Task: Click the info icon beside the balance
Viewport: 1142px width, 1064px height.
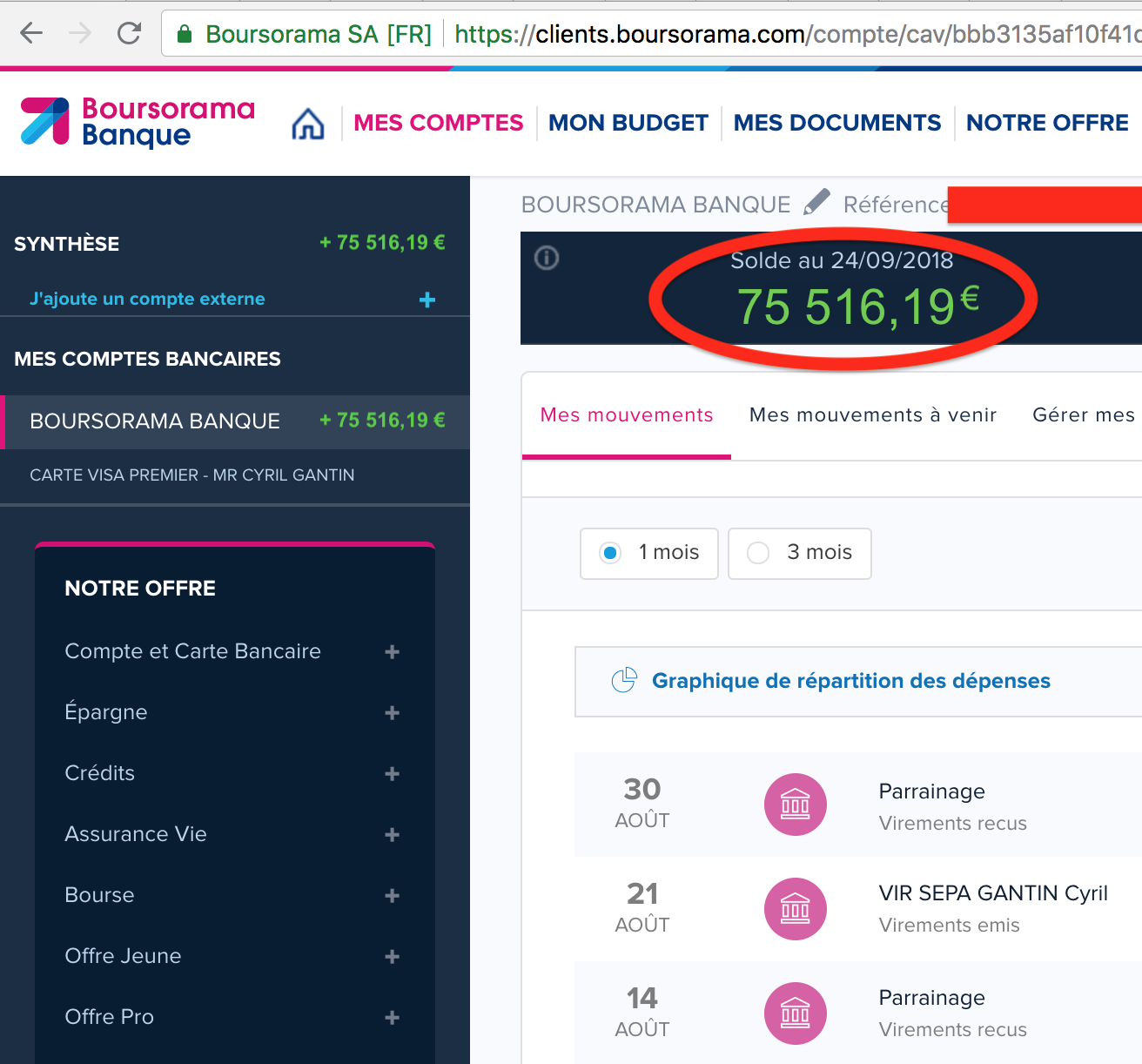Action: click(547, 258)
